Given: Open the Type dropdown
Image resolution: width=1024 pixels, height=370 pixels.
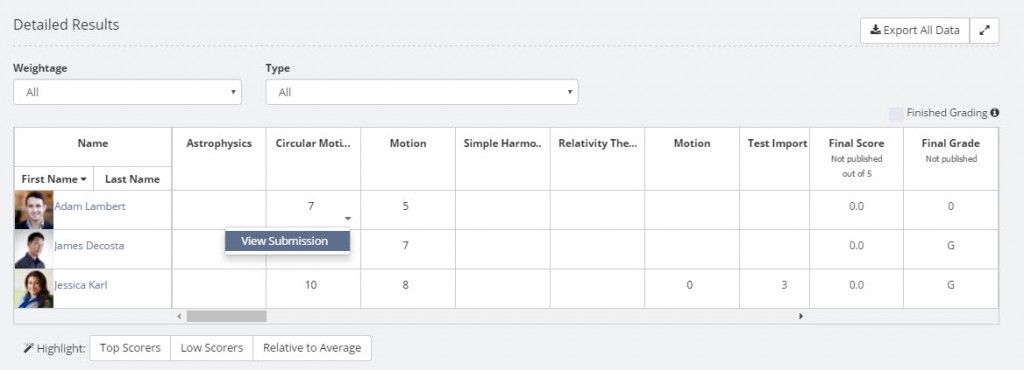Looking at the screenshot, I should 422,92.
